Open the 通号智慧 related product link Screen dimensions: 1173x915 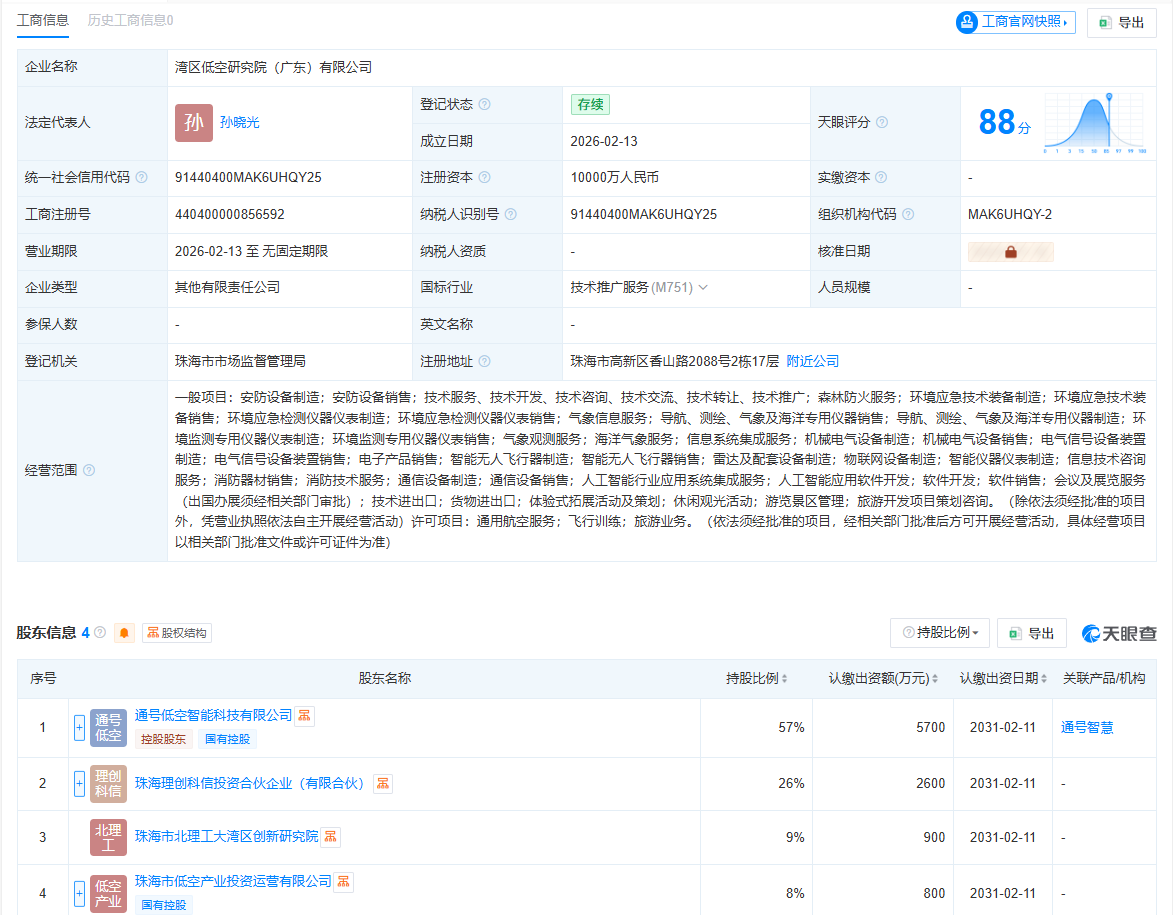(x=1085, y=727)
